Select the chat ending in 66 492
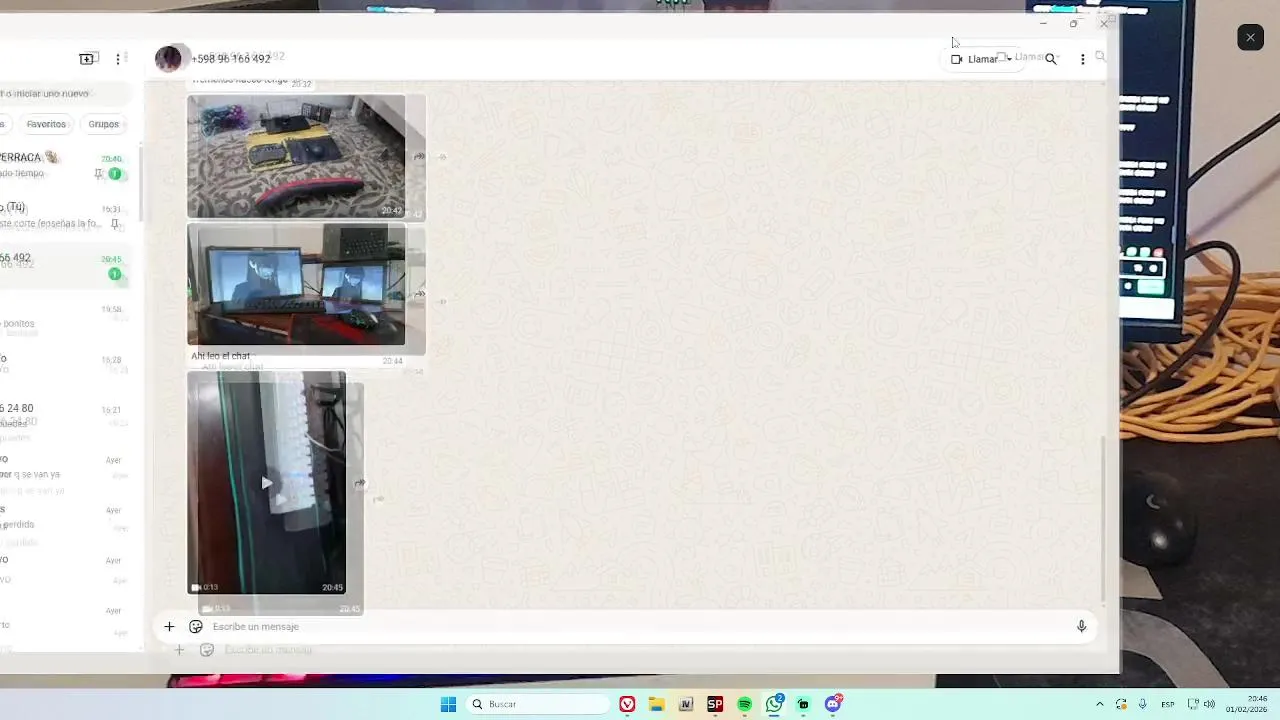 click(x=65, y=265)
